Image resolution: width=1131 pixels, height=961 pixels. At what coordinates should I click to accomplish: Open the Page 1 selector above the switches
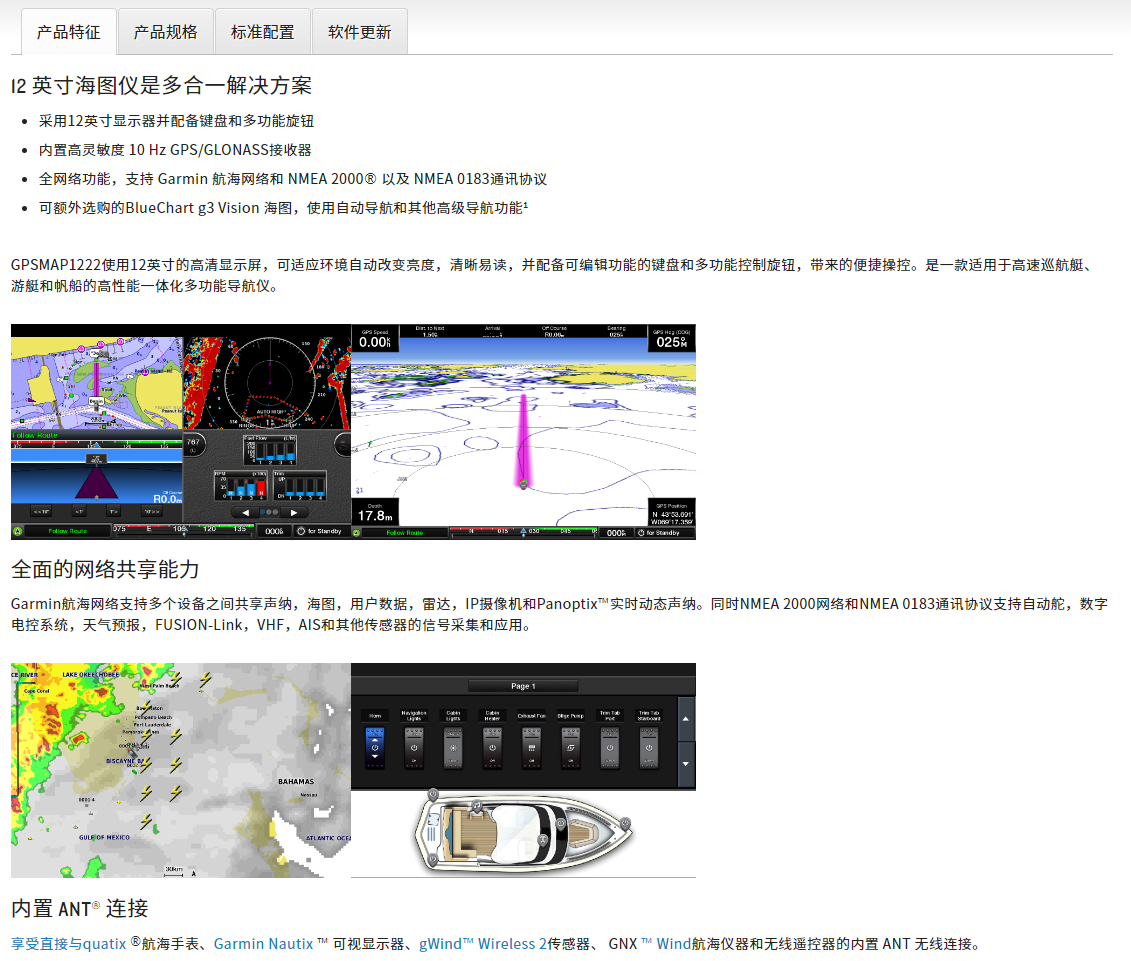coord(523,686)
